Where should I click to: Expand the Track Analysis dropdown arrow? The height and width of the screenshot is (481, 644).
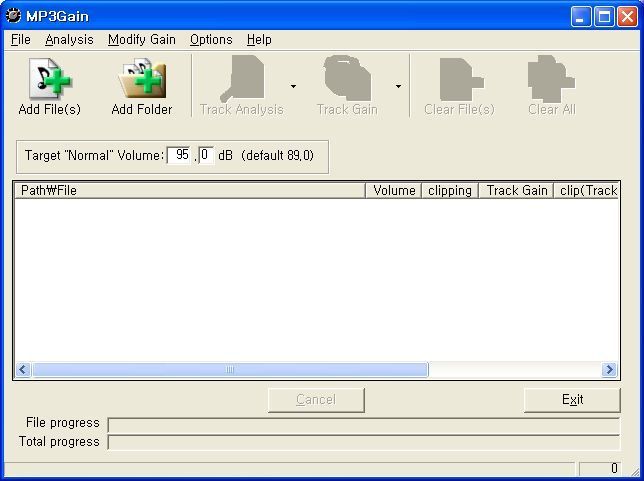click(x=293, y=86)
